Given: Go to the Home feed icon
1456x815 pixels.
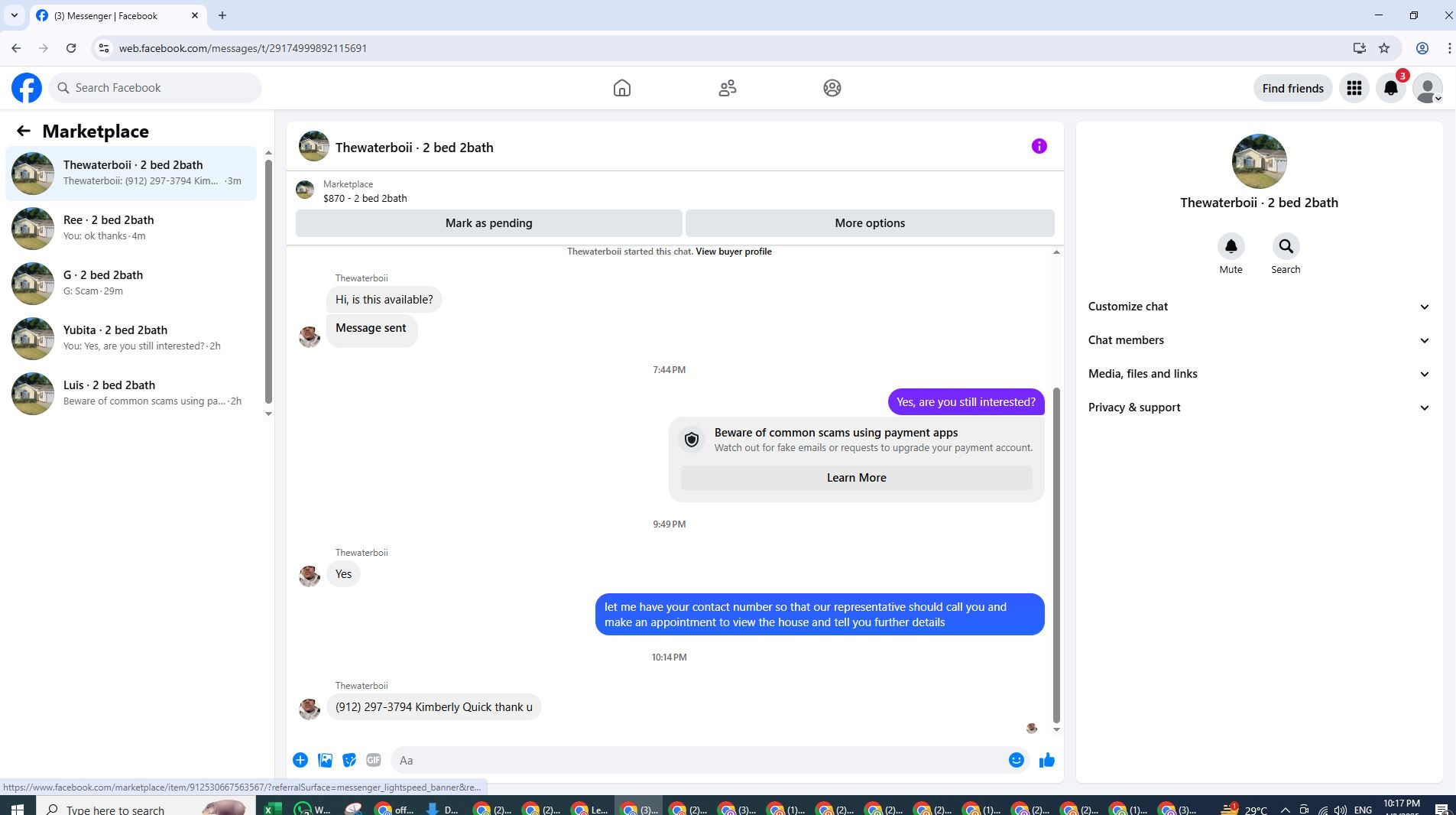Looking at the screenshot, I should (622, 88).
